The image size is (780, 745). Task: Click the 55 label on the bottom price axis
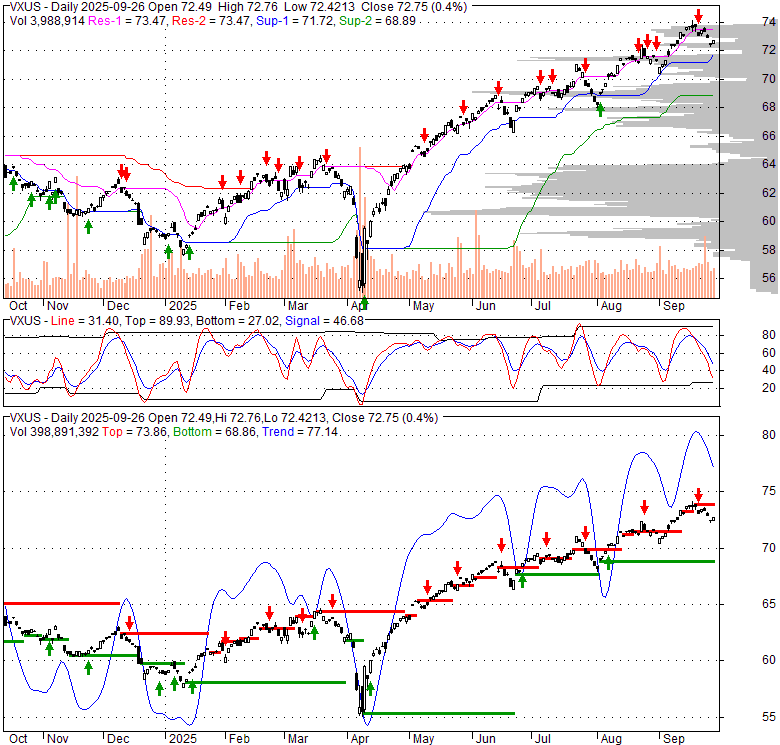click(x=769, y=717)
